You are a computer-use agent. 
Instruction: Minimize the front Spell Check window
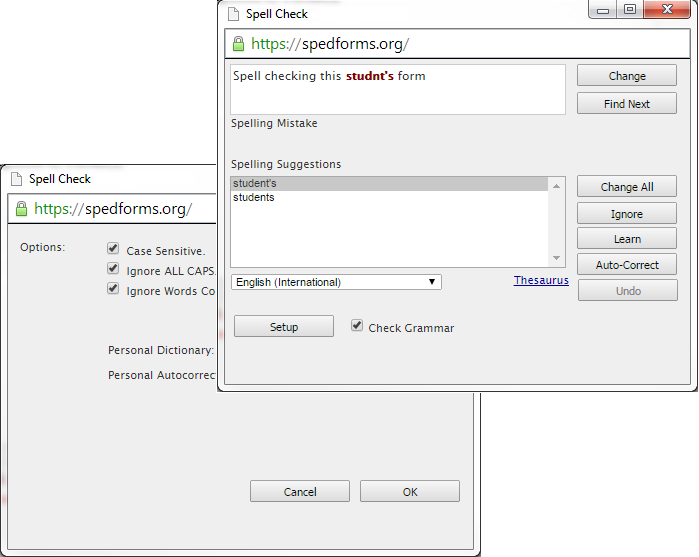[x=603, y=10]
